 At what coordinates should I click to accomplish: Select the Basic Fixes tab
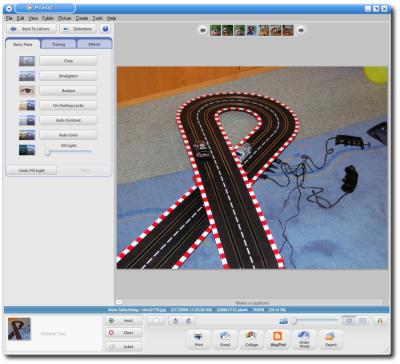pyautogui.click(x=23, y=44)
